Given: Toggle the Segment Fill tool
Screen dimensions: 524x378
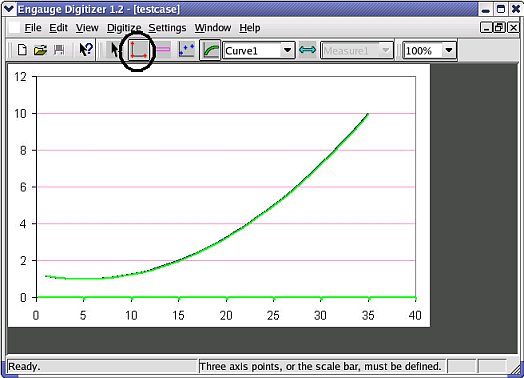Looking at the screenshot, I should [x=211, y=50].
